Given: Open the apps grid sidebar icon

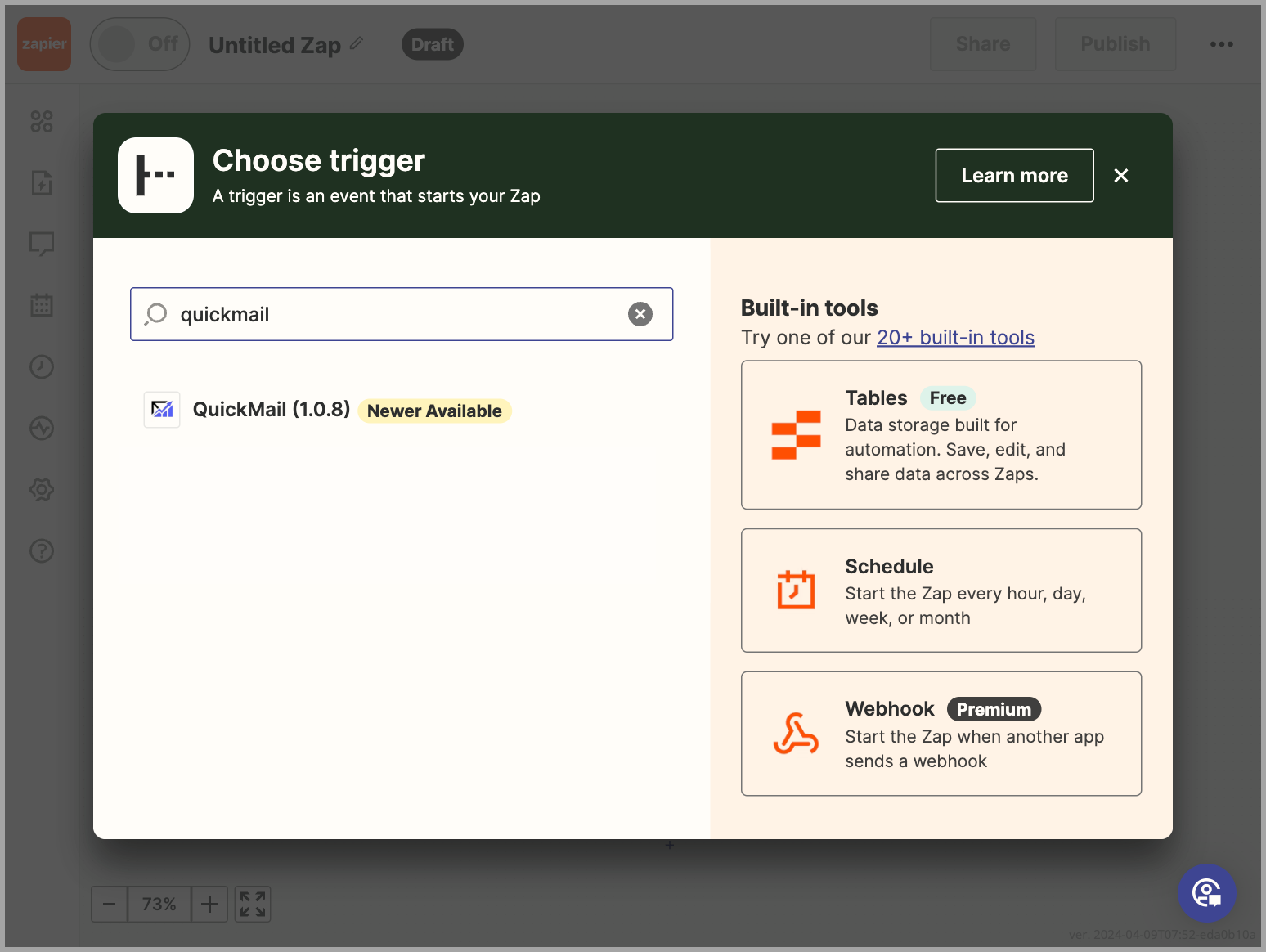Looking at the screenshot, I should pos(42,122).
